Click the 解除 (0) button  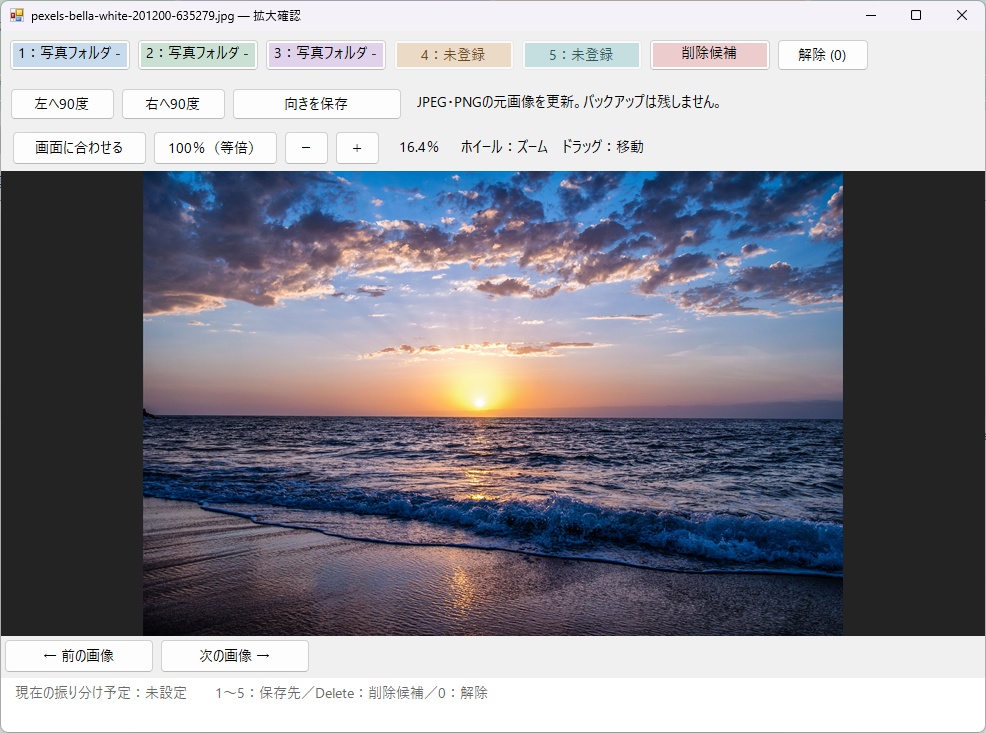pos(823,55)
